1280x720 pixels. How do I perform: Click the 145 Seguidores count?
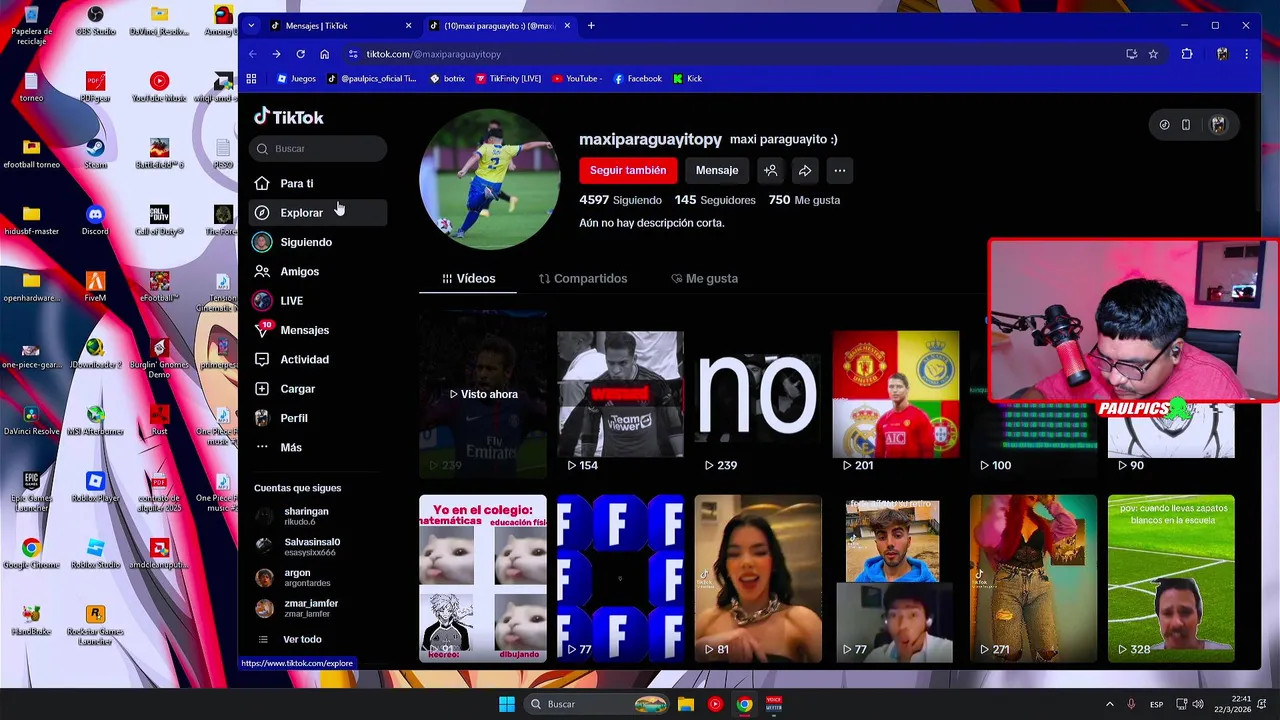[715, 200]
